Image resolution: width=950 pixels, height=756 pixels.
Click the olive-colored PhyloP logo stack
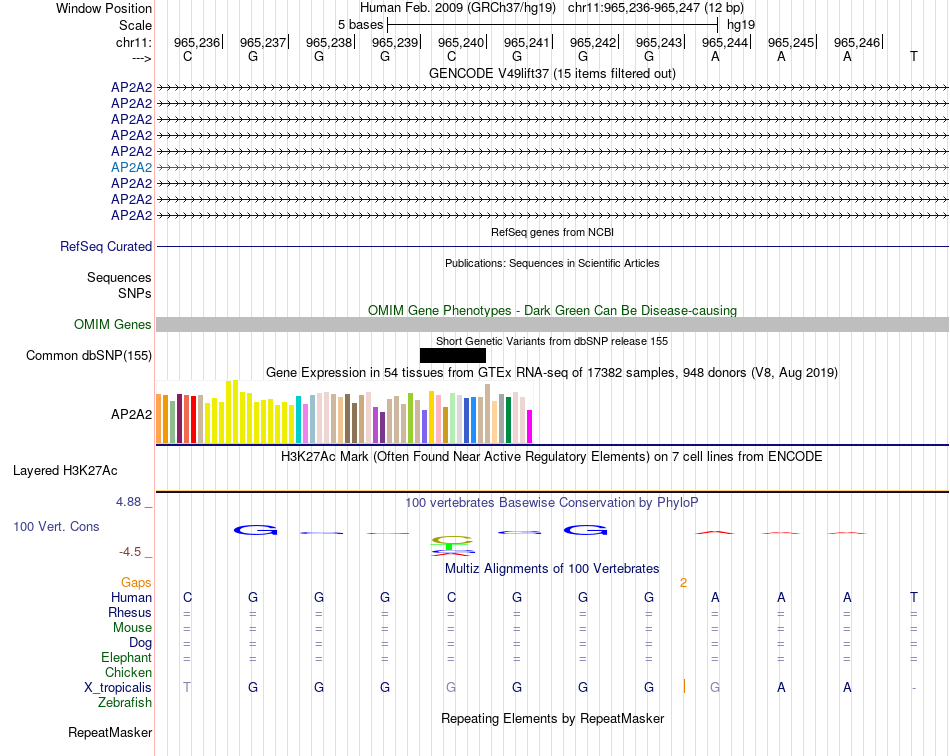(x=452, y=539)
